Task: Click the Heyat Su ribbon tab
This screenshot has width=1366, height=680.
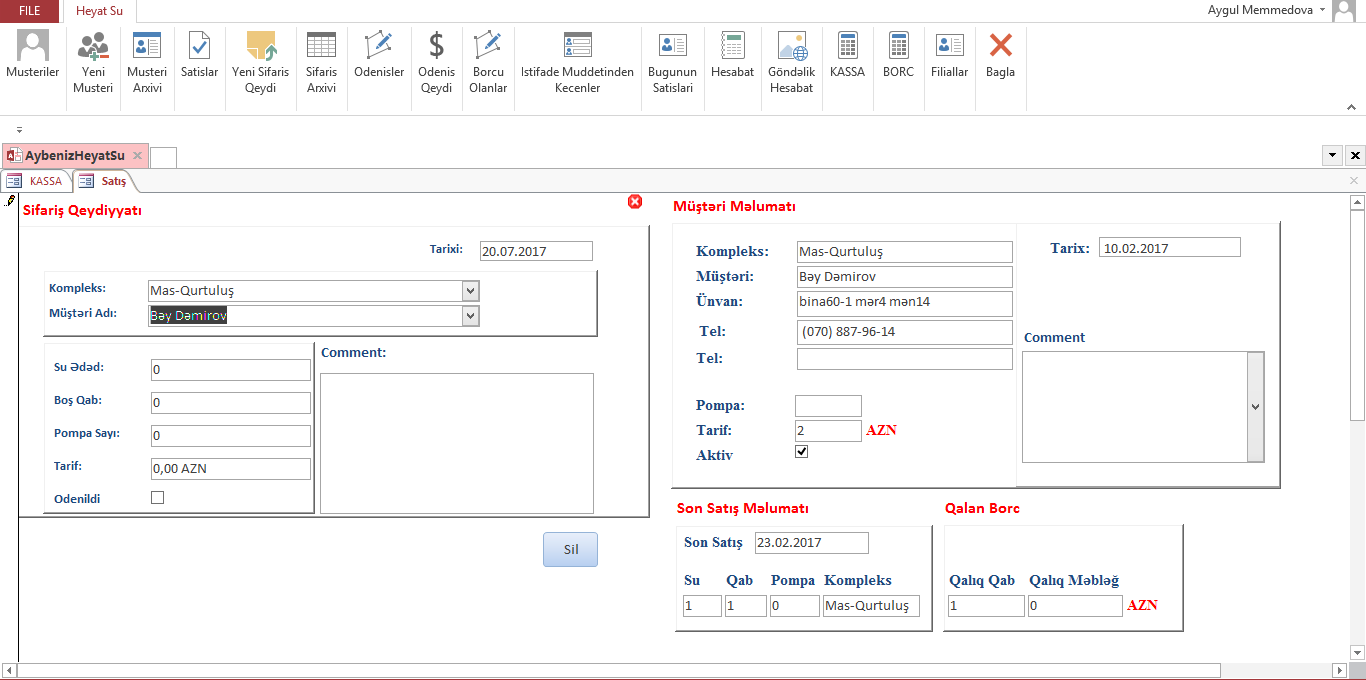Action: 100,11
